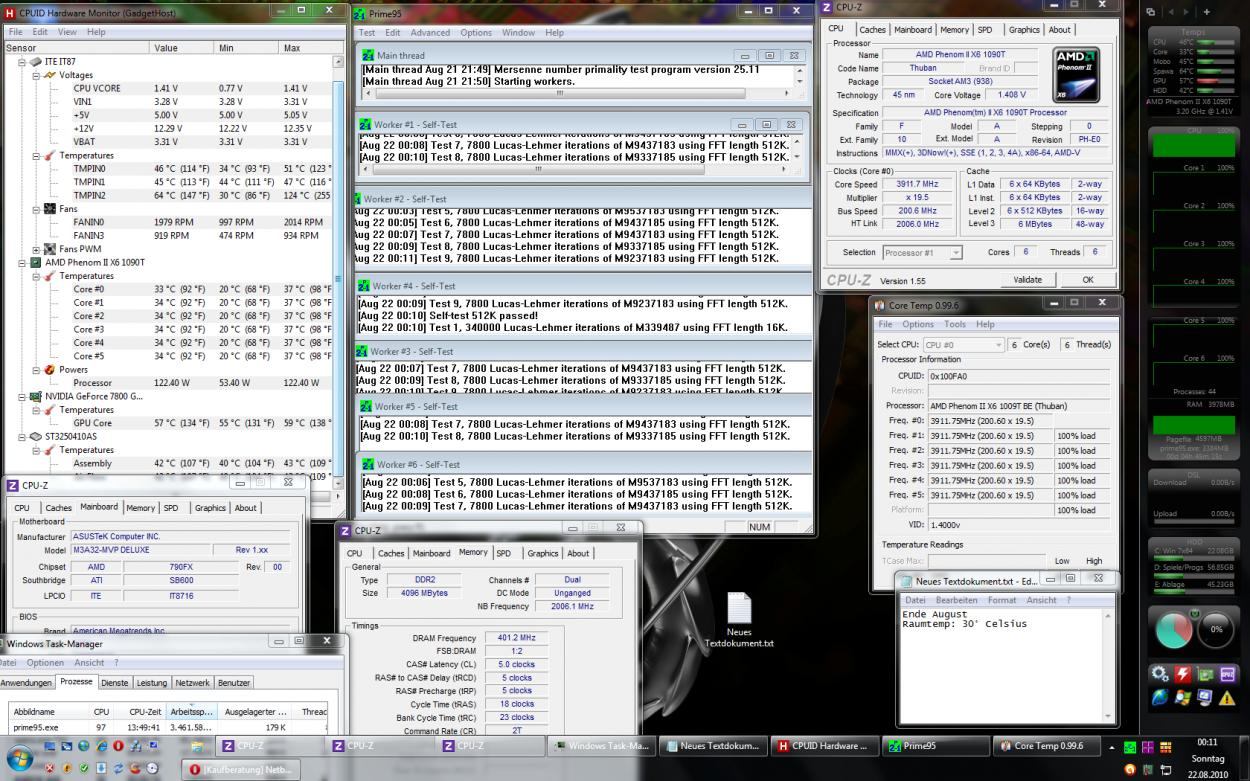The width and height of the screenshot is (1250, 781).
Task: Open Tools menu in Core Temp
Action: click(955, 324)
